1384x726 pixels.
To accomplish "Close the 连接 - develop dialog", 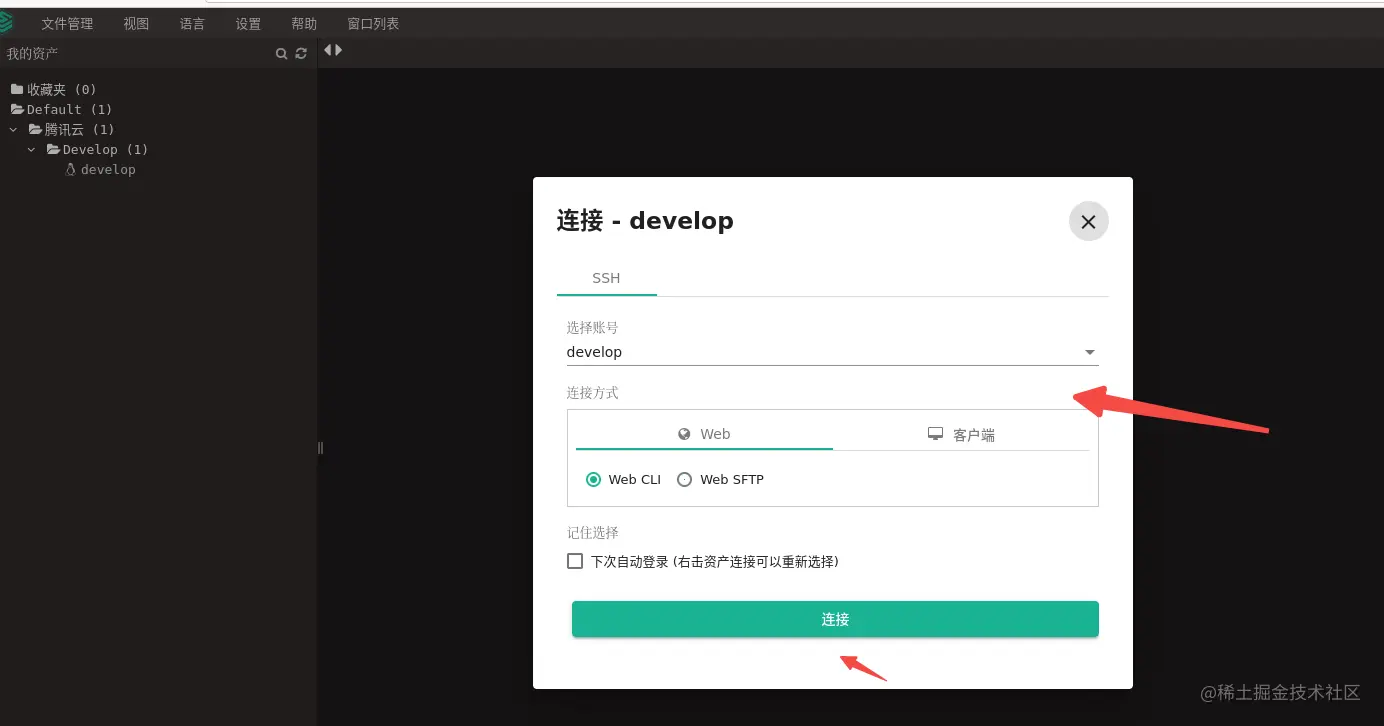I will click(1088, 222).
